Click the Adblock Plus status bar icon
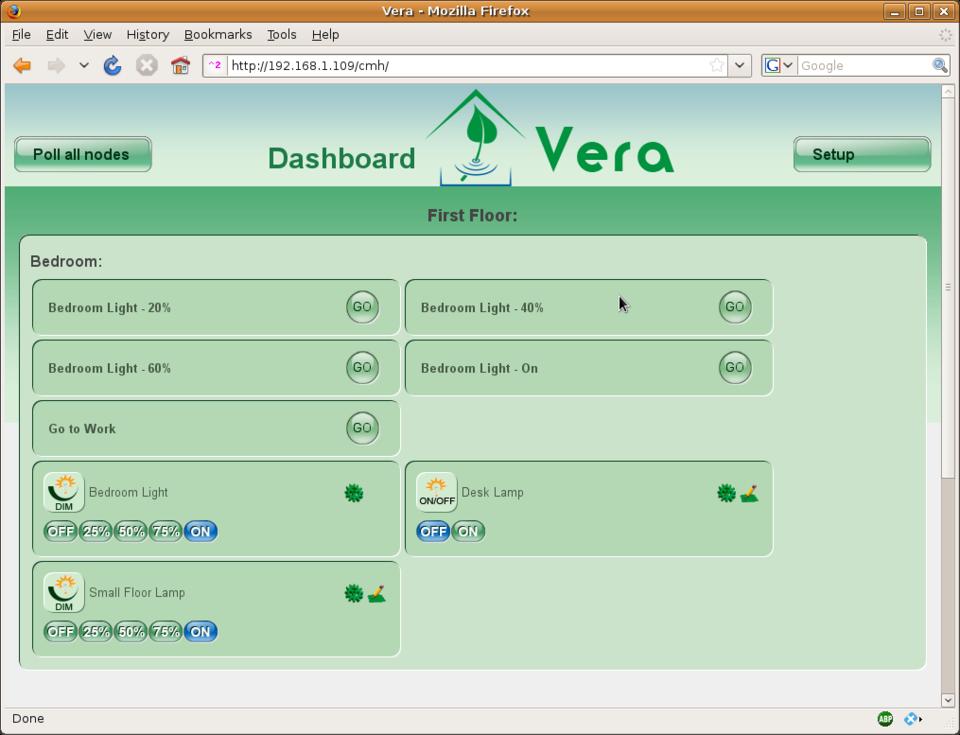Image resolution: width=960 pixels, height=735 pixels. click(885, 718)
